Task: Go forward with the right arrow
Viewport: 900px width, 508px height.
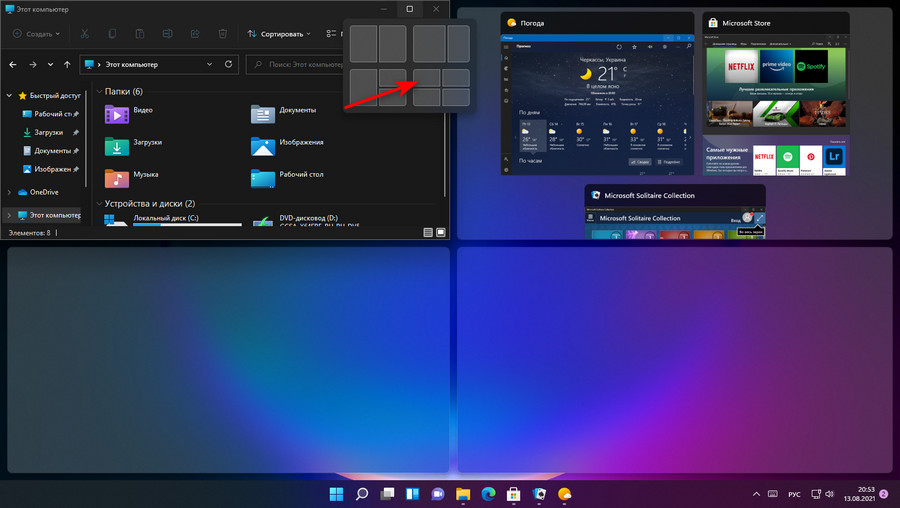Action: 33,64
